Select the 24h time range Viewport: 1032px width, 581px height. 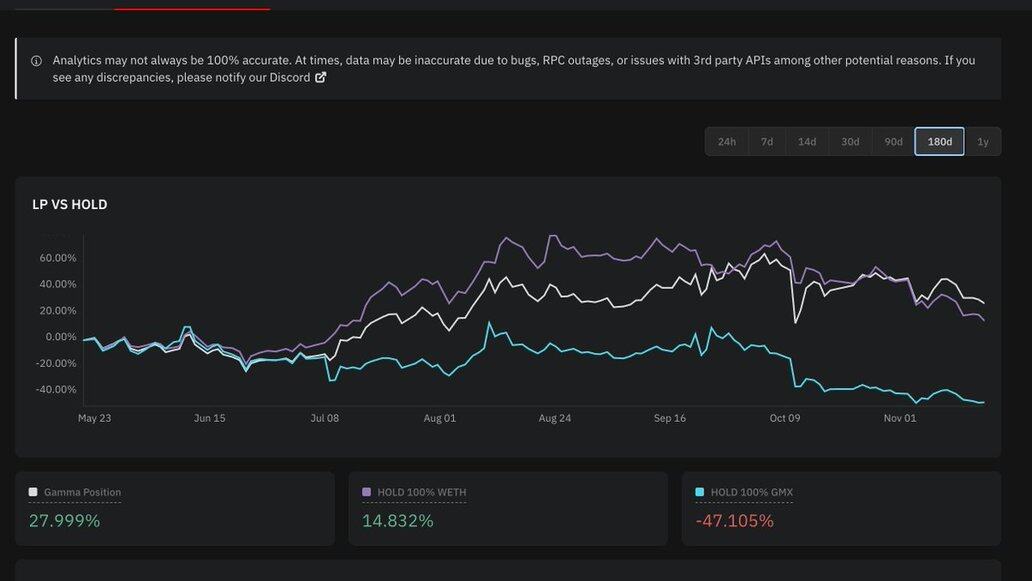(726, 142)
